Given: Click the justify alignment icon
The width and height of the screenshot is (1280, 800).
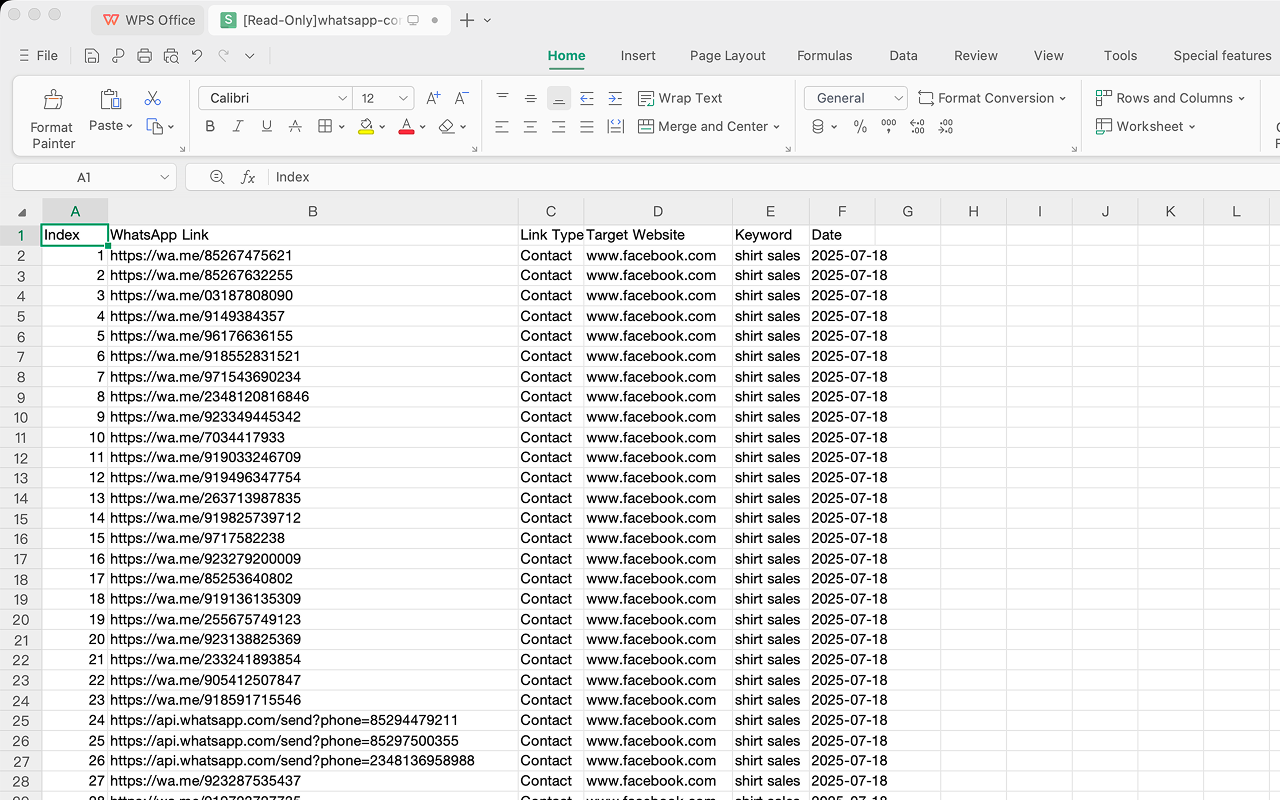Looking at the screenshot, I should [587, 126].
